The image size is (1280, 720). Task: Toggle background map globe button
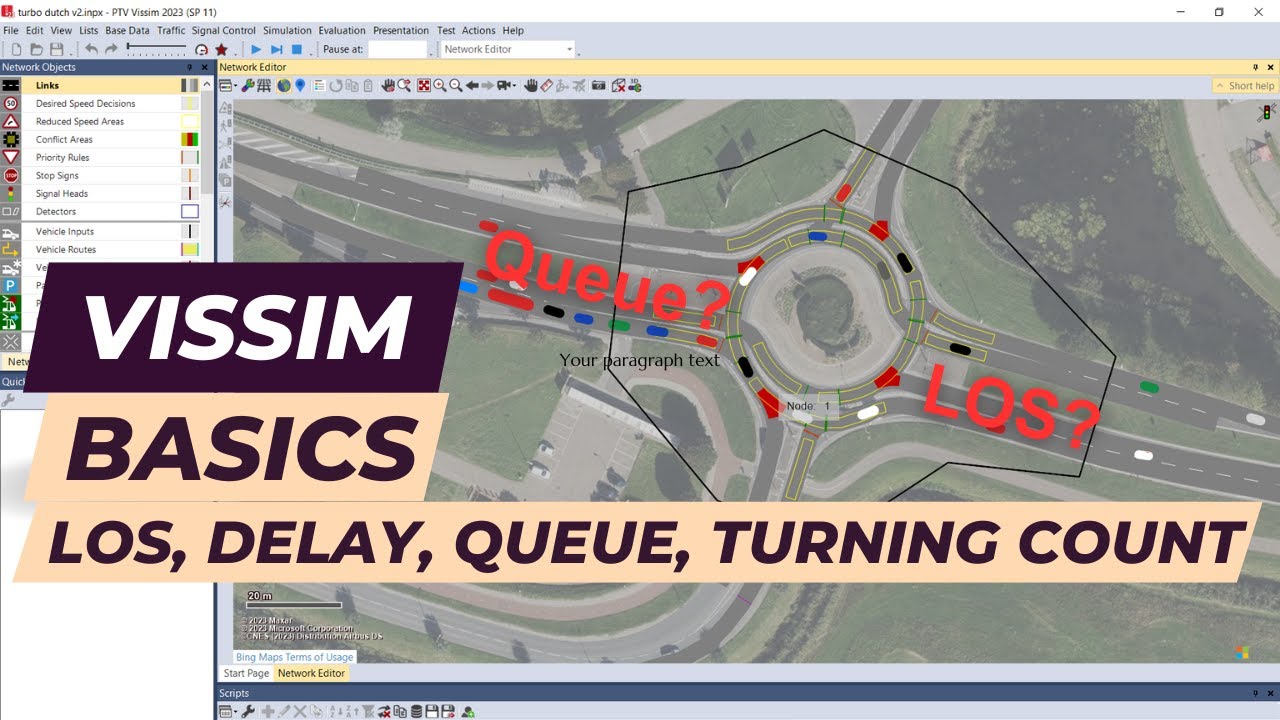[x=284, y=86]
